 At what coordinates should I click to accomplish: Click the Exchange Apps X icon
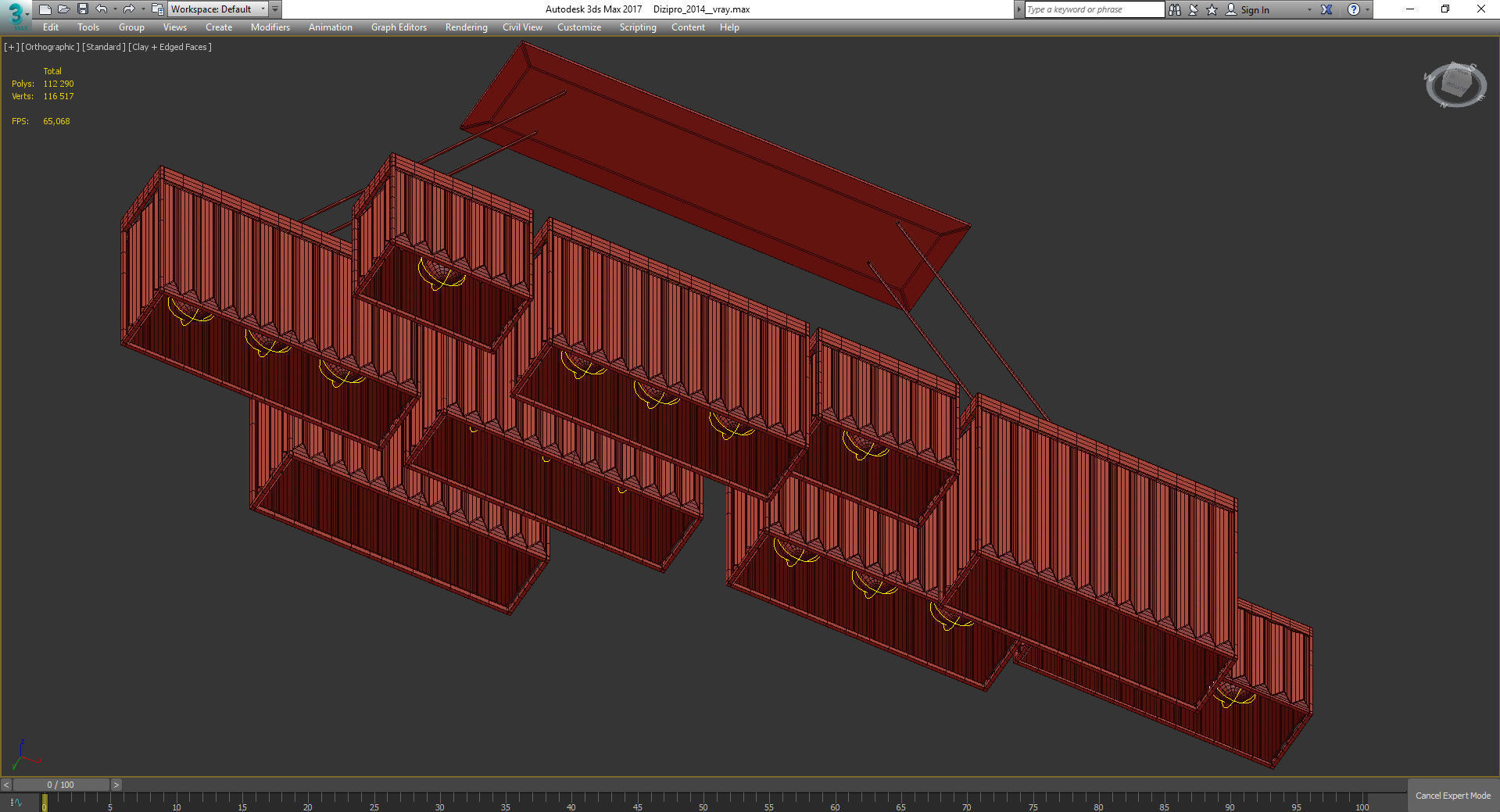coord(1326,9)
